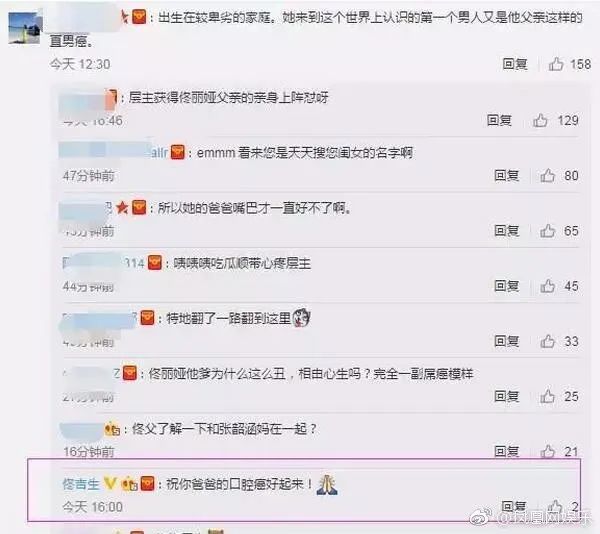Click the yellow V verified badge
This screenshot has width=600, height=534.
110,484
